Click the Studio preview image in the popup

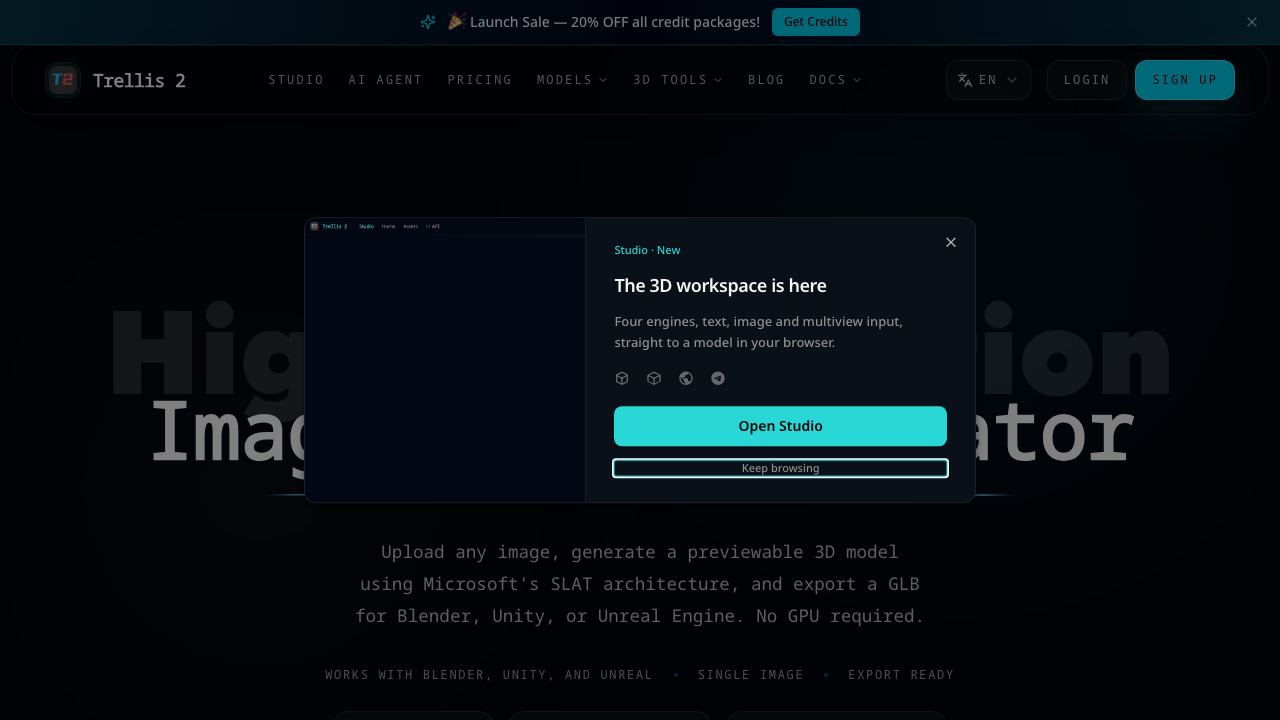pyautogui.click(x=445, y=360)
